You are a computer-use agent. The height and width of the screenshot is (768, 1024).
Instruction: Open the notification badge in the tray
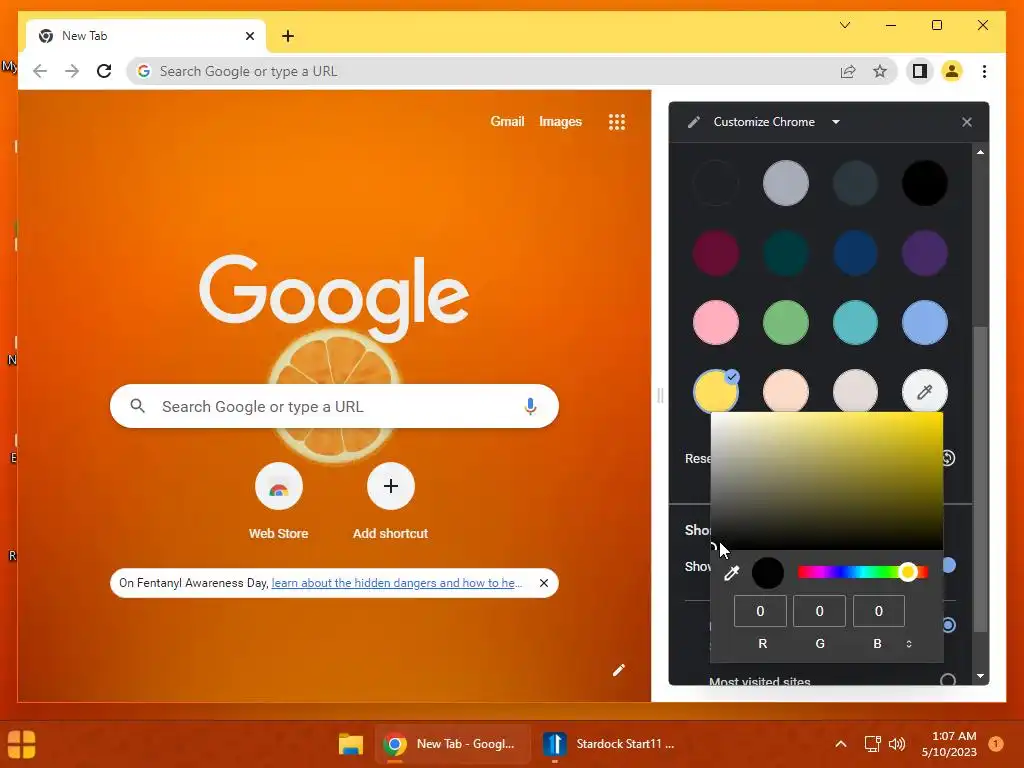click(x=996, y=744)
